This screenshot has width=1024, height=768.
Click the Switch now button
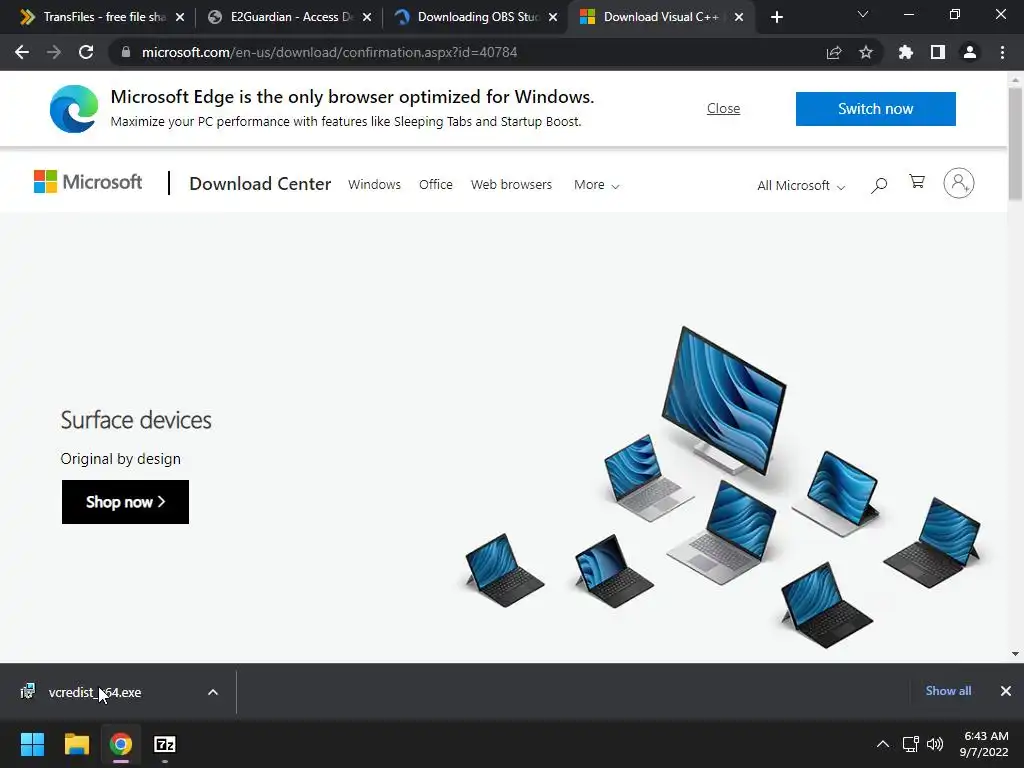pyautogui.click(x=876, y=108)
